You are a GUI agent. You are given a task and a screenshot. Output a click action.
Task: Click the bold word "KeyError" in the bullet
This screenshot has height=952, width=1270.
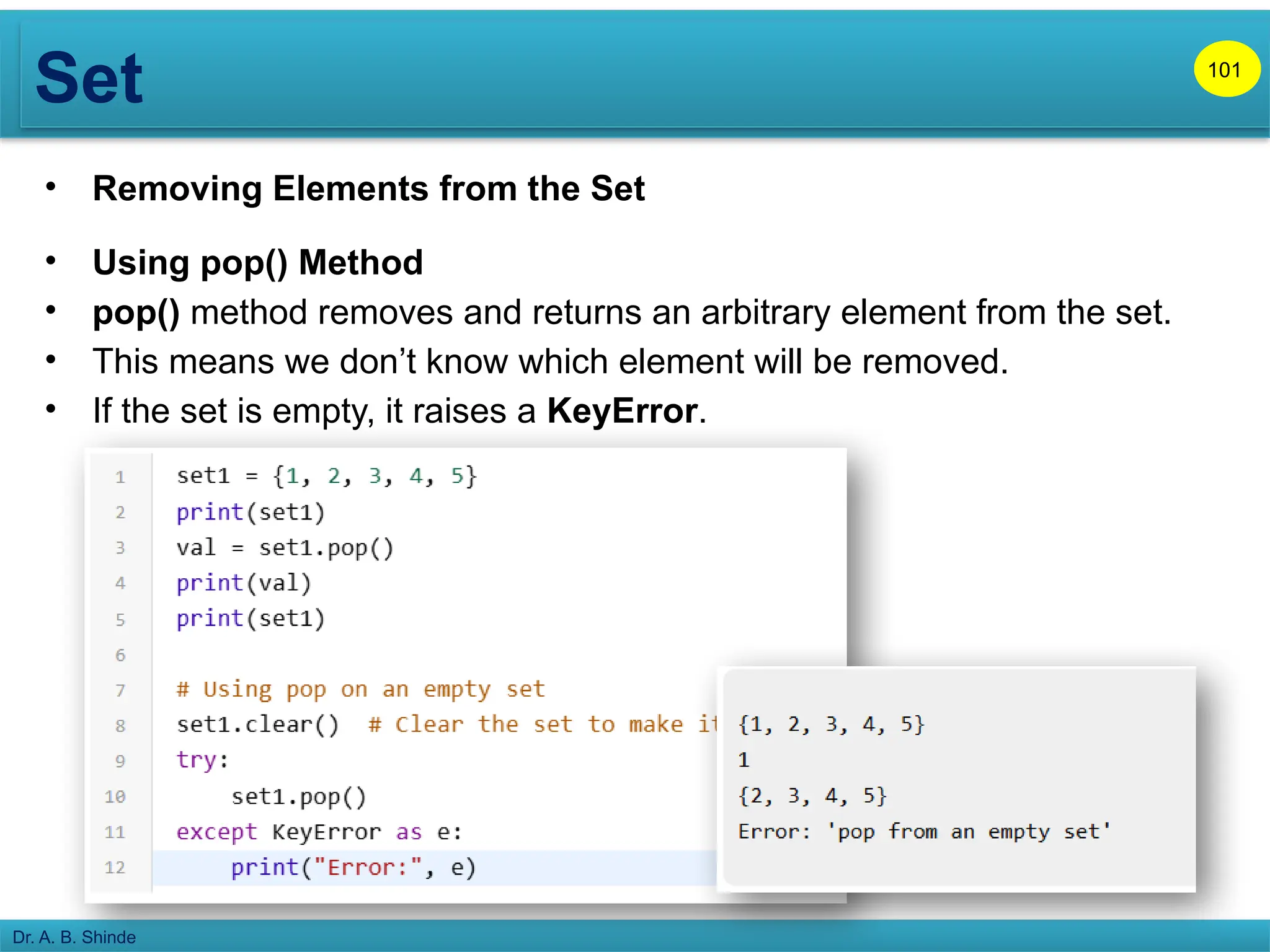point(622,411)
